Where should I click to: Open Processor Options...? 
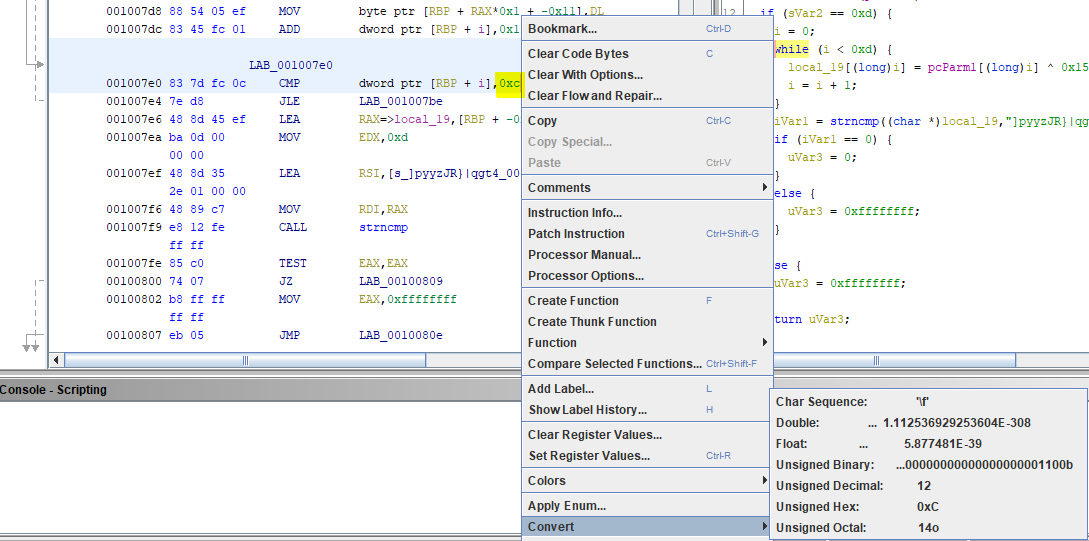pyautogui.click(x=647, y=276)
